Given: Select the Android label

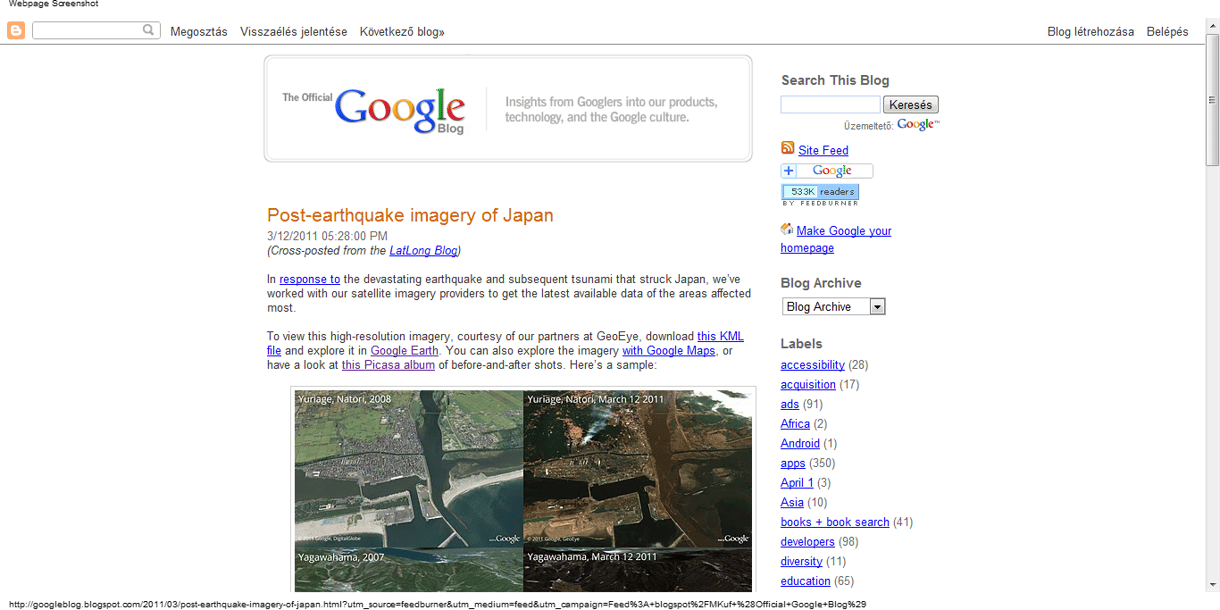Looking at the screenshot, I should (800, 443).
